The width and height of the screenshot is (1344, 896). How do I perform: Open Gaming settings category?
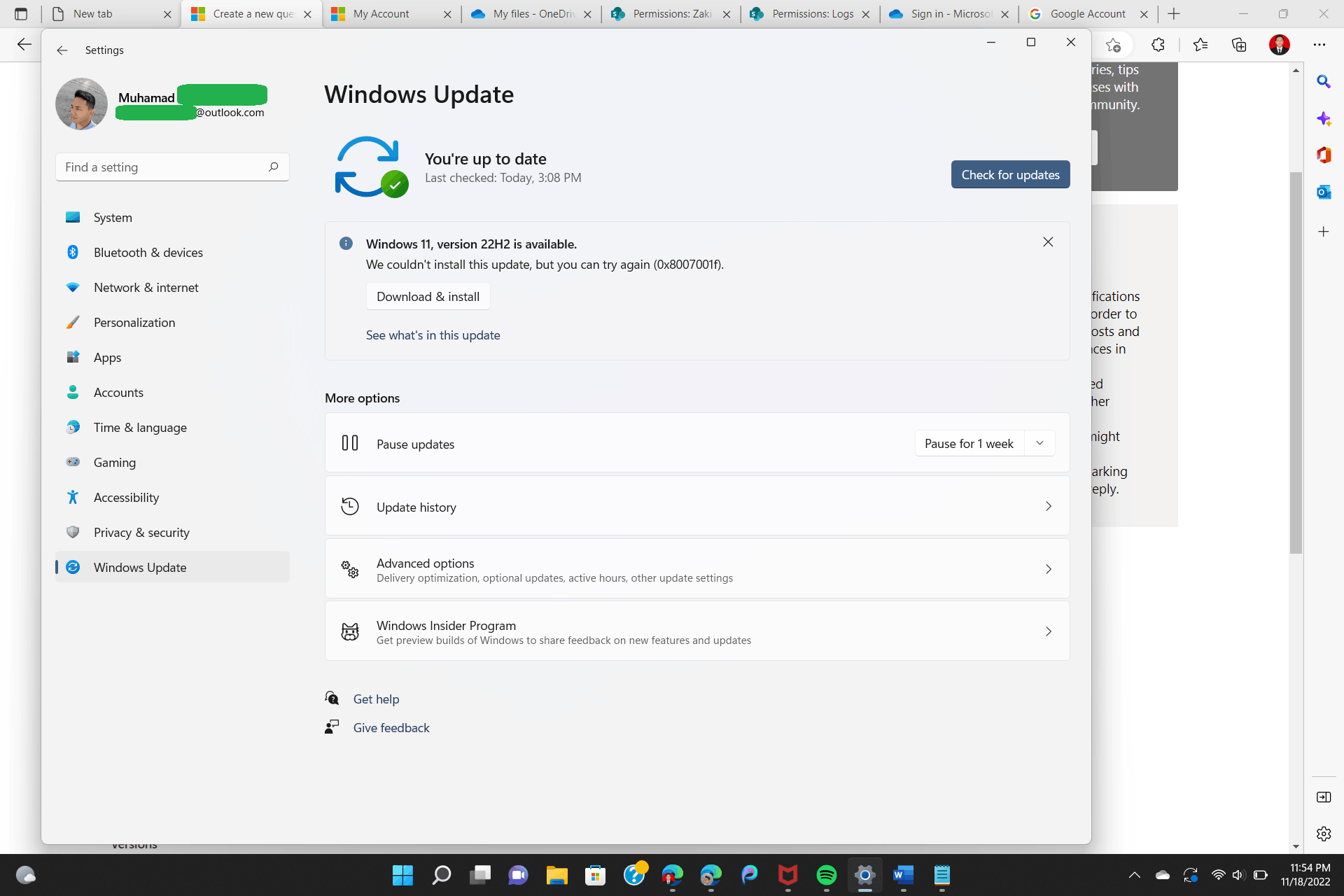click(x=172, y=462)
